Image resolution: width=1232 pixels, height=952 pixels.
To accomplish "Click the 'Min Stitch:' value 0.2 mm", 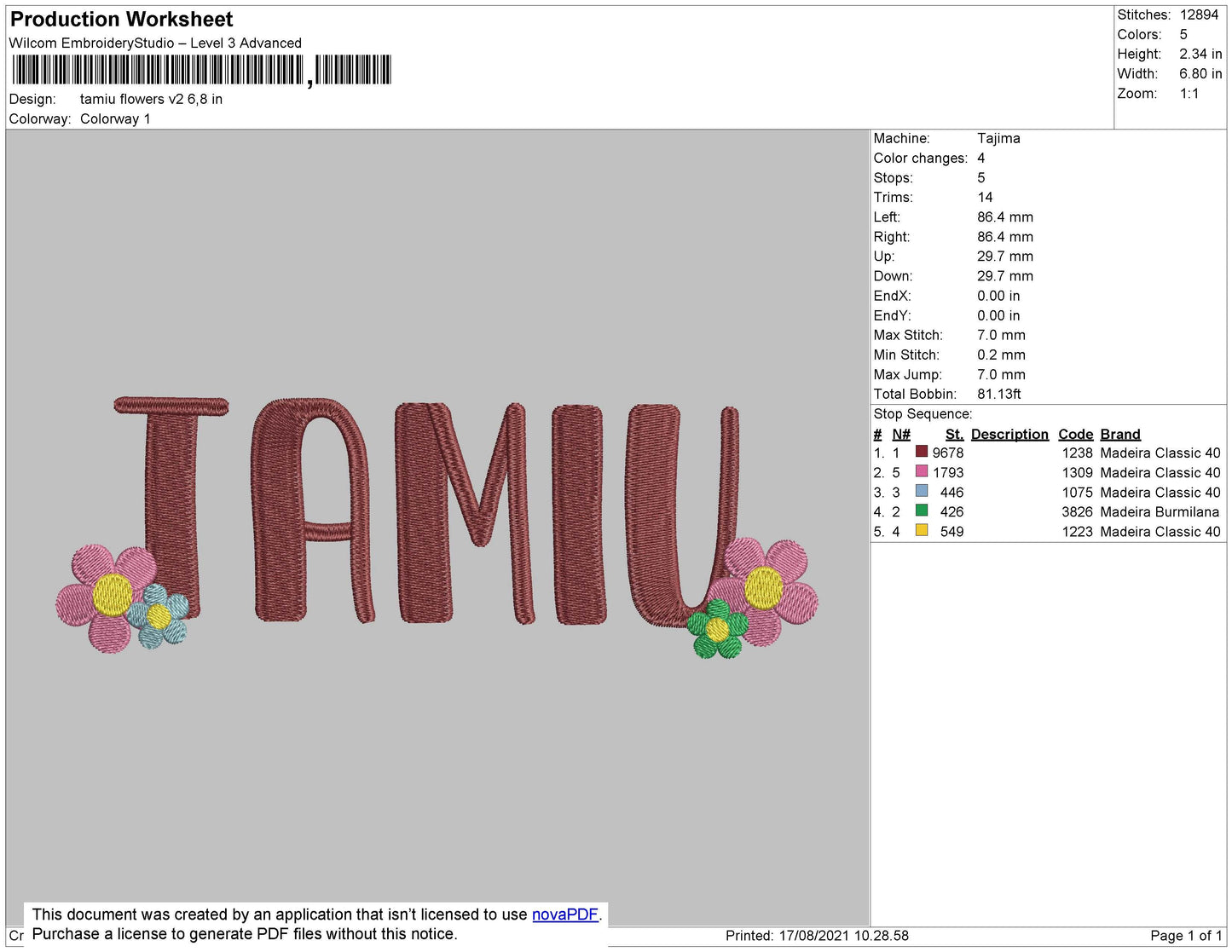I will tap(1001, 355).
